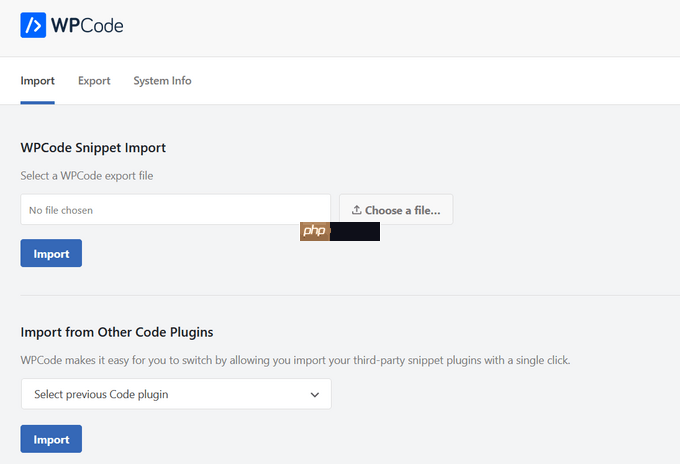Open the Export tab
The height and width of the screenshot is (464, 680).
click(x=94, y=81)
